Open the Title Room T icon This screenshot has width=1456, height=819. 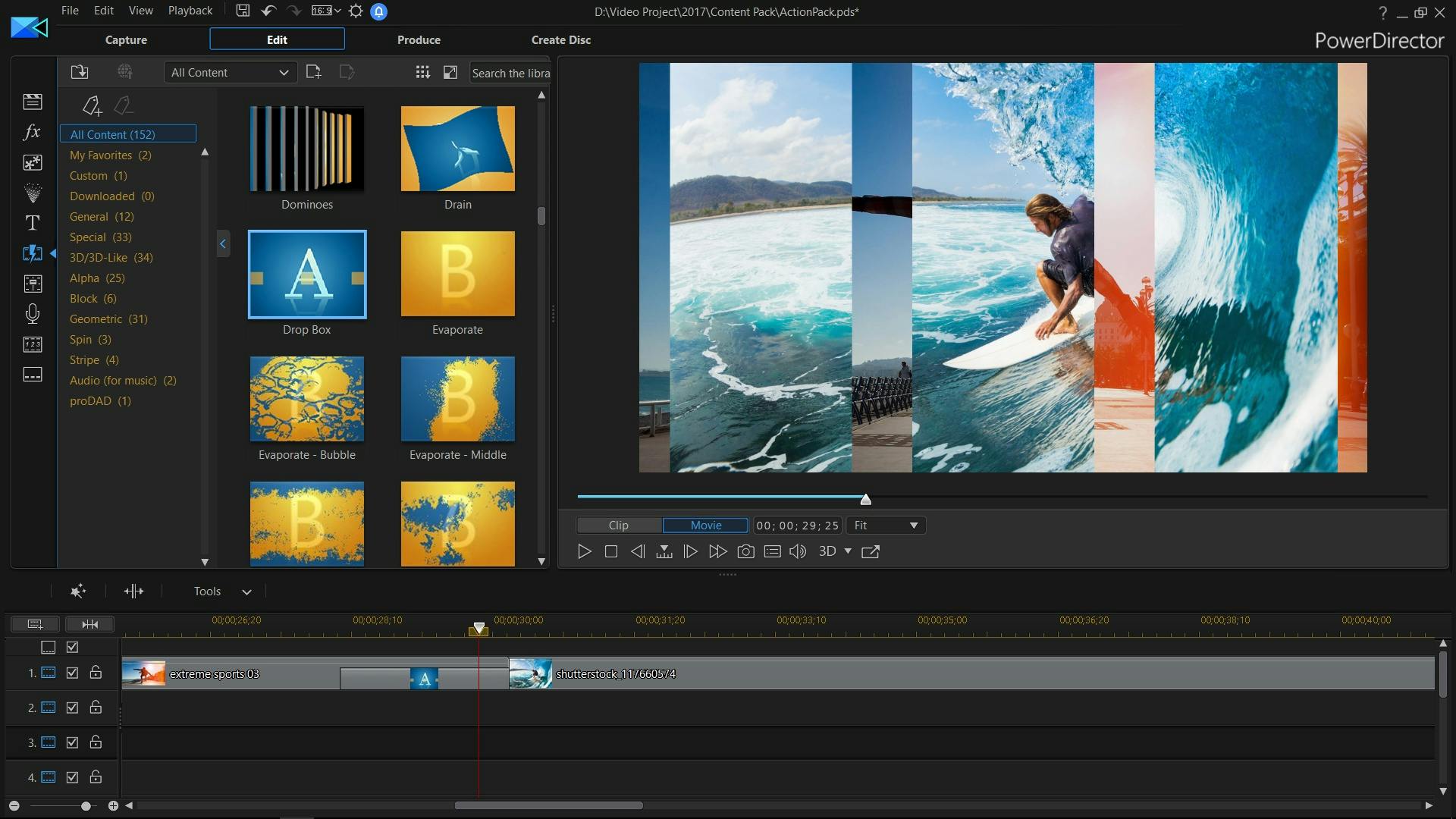(33, 223)
